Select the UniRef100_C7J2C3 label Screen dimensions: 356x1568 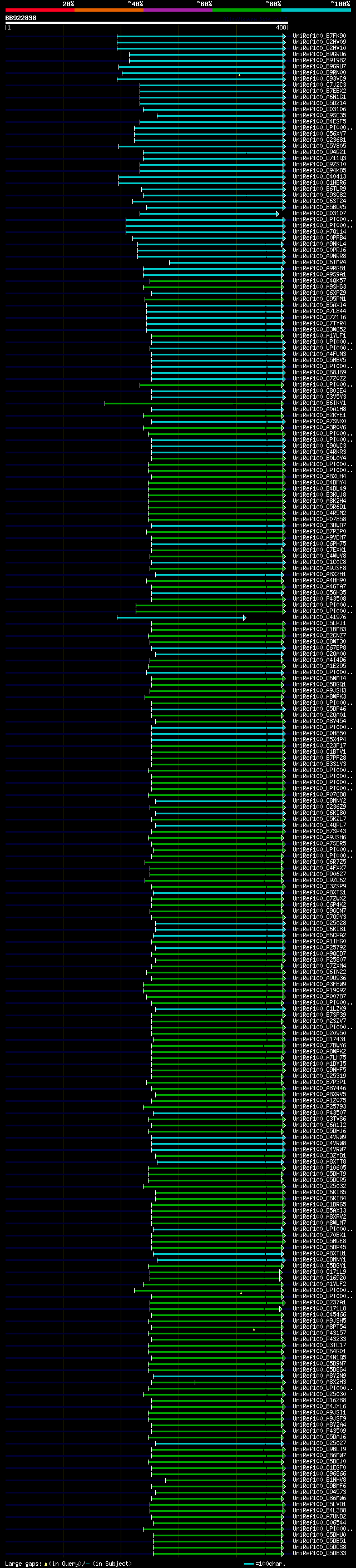(319, 85)
